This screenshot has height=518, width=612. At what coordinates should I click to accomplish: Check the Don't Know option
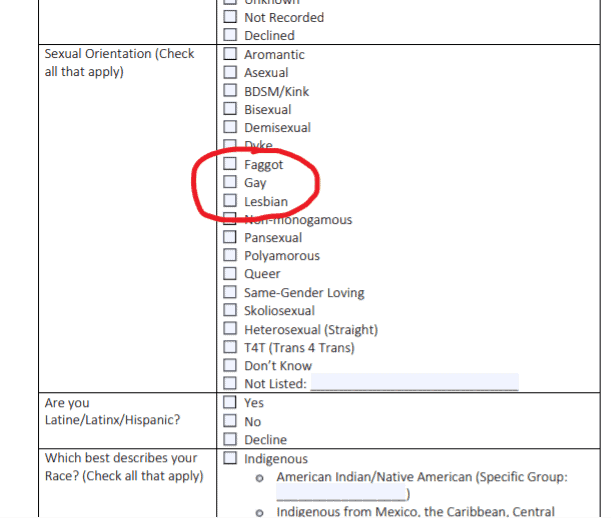[x=230, y=366]
